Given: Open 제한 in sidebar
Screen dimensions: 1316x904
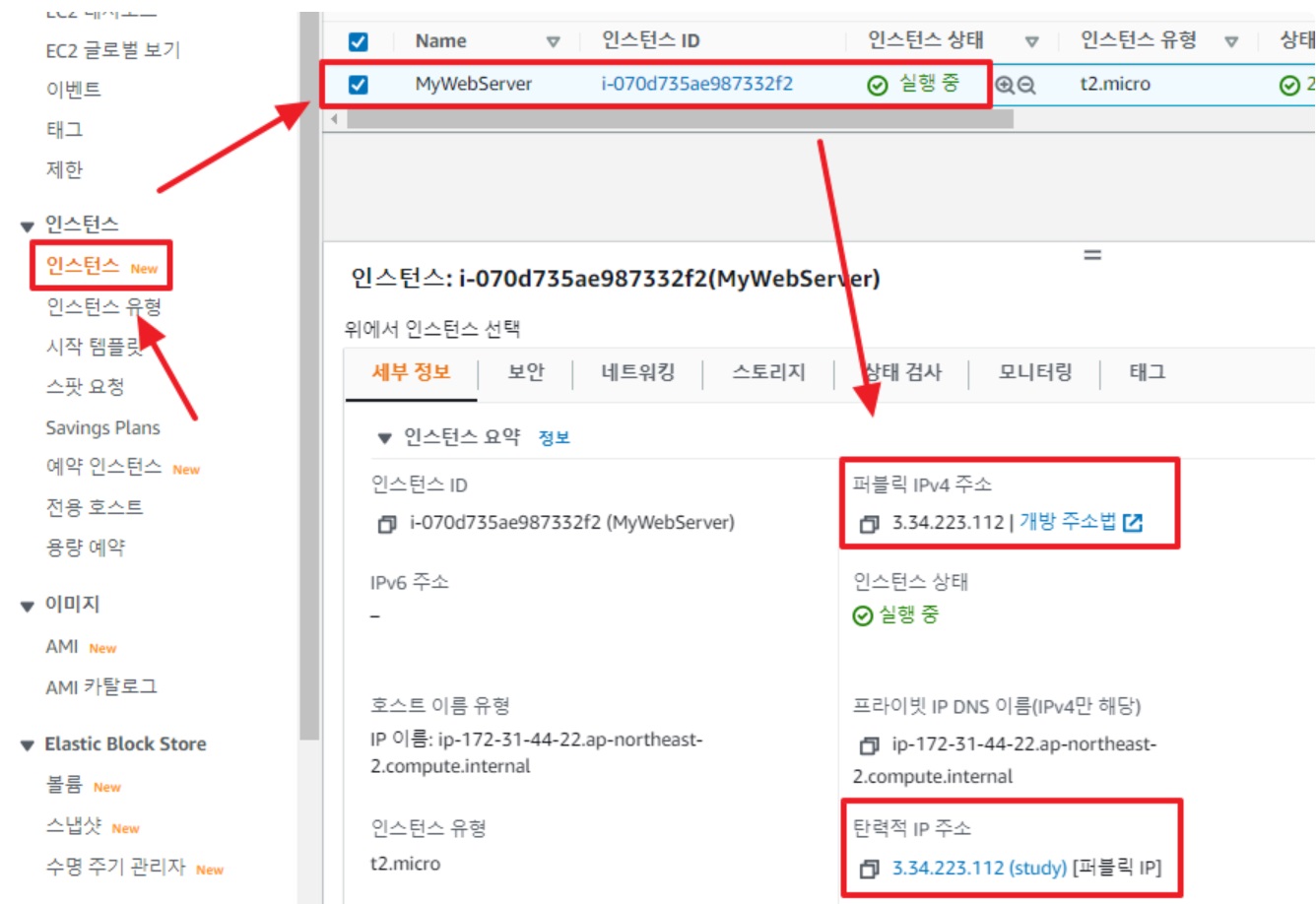Looking at the screenshot, I should (x=64, y=169).
